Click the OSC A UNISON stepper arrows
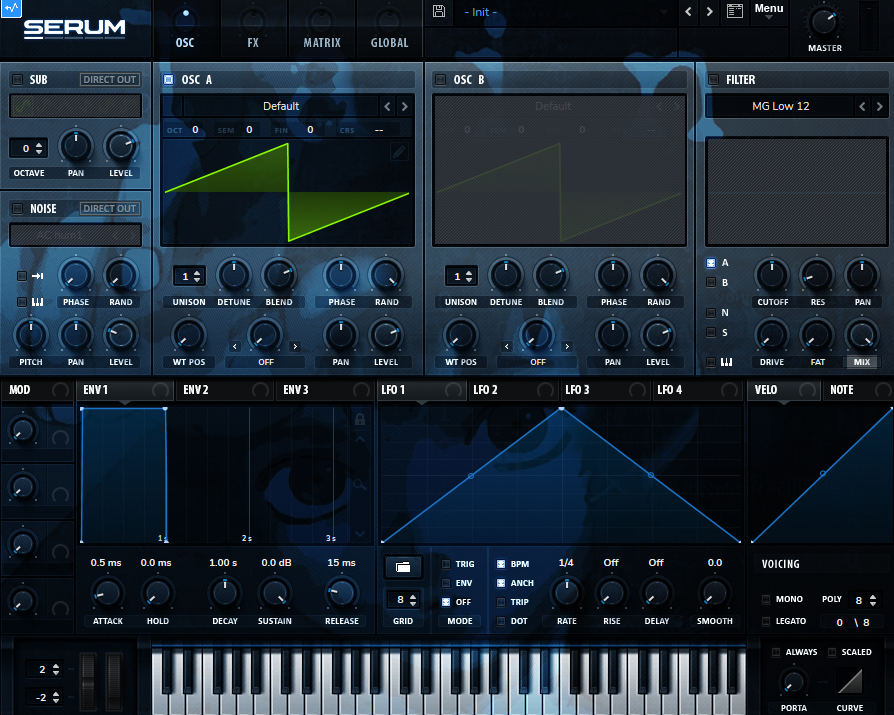The image size is (894, 715). click(x=197, y=277)
